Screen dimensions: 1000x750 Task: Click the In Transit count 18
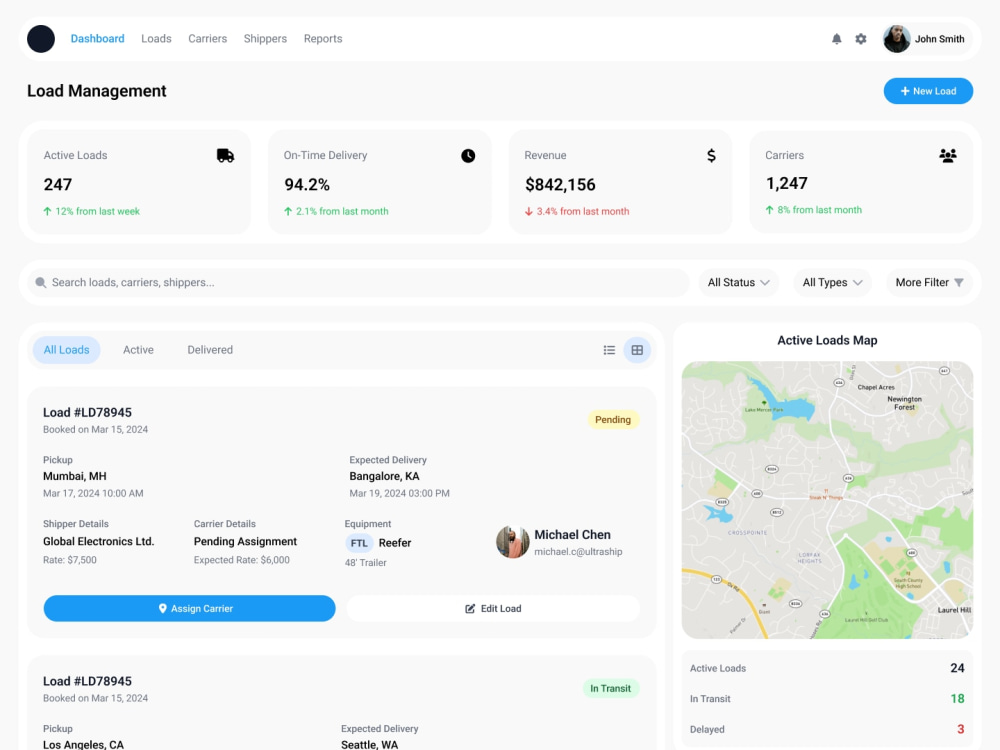click(x=957, y=699)
